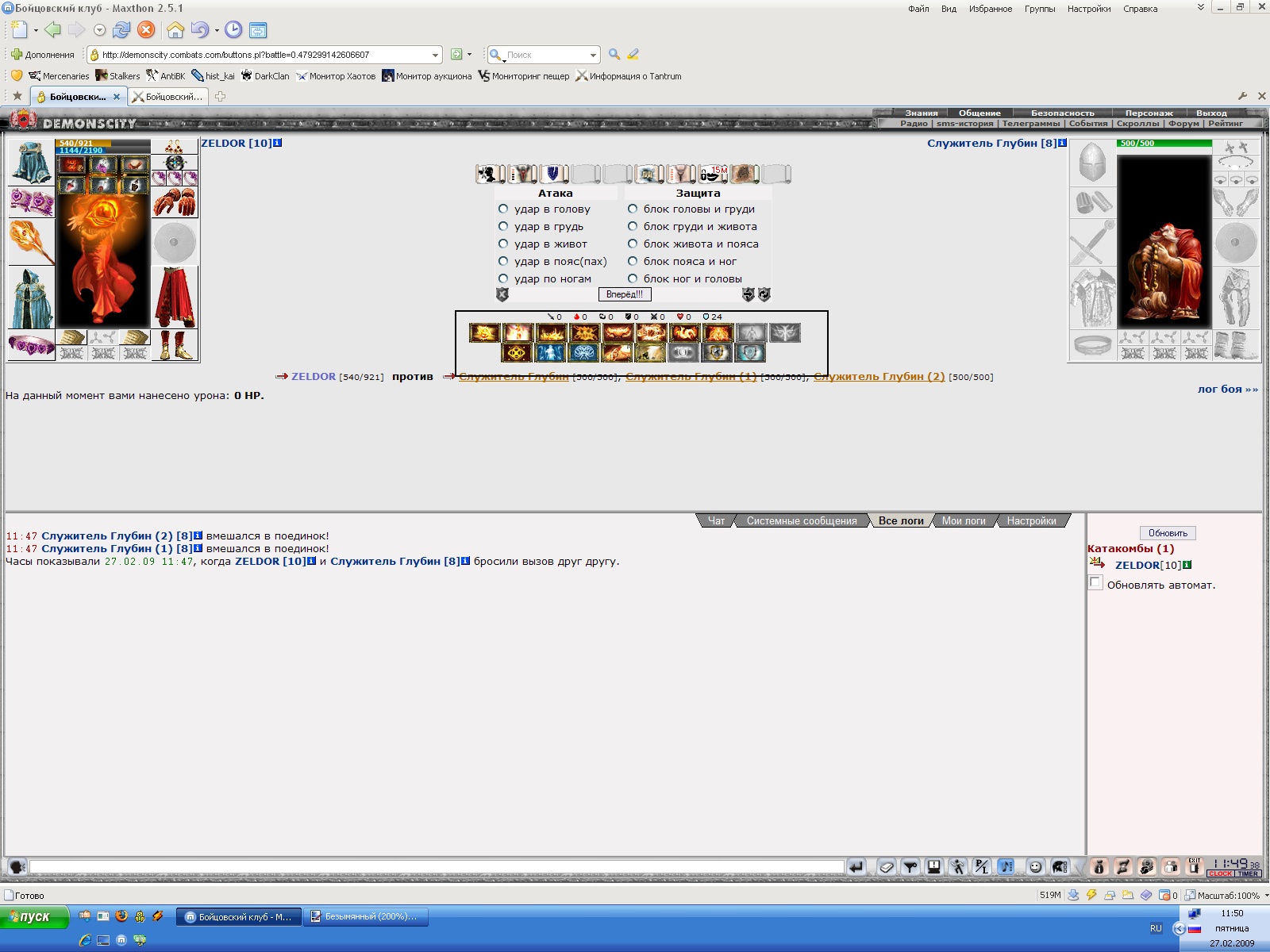Open the 'Знания' game menu

point(922,113)
